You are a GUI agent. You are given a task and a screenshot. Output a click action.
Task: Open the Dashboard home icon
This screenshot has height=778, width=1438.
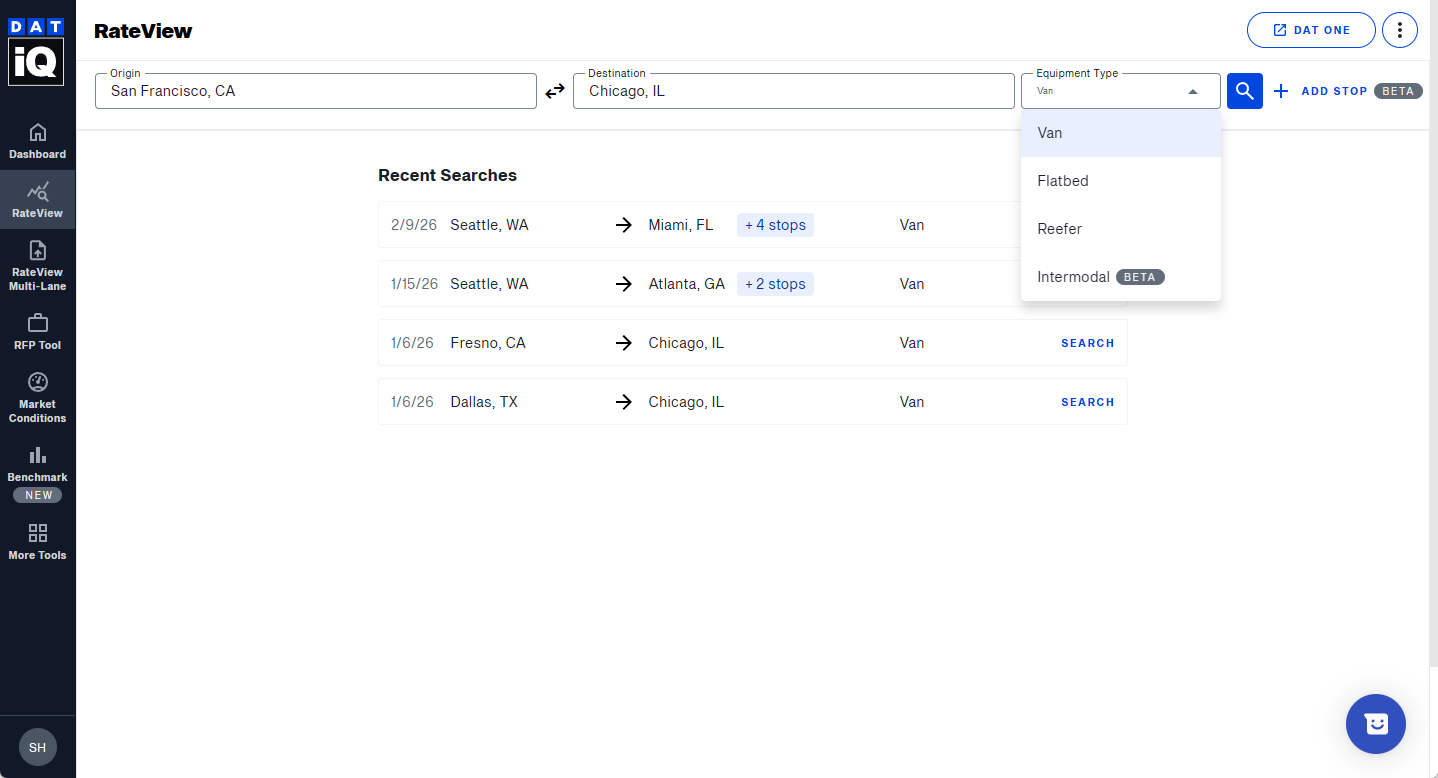pos(37,133)
